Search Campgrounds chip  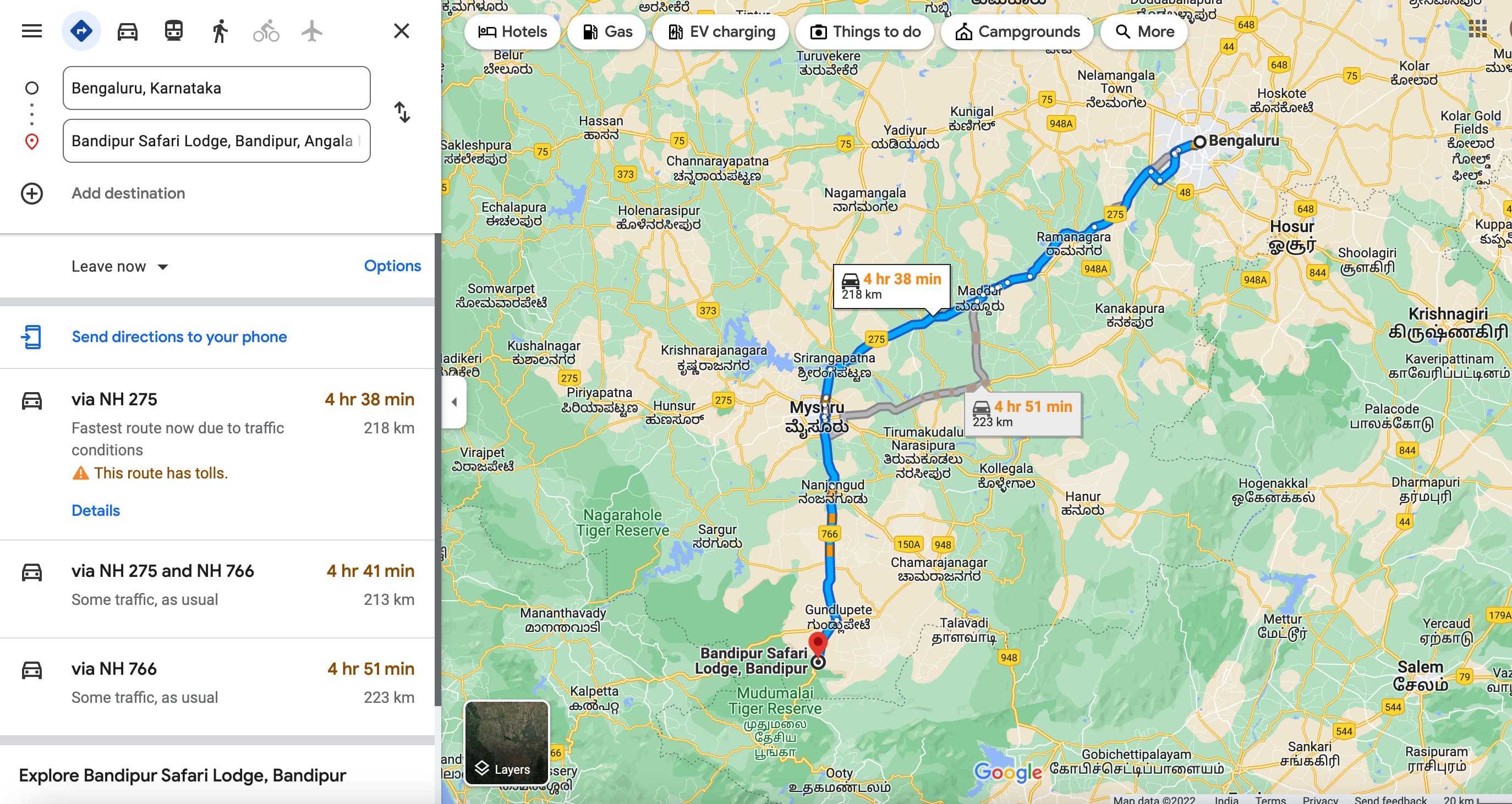1017,32
